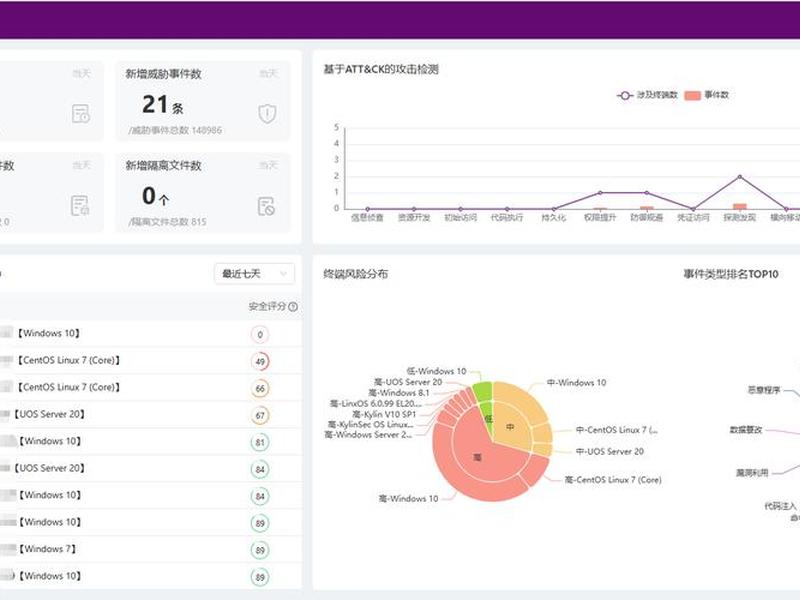This screenshot has height=600, width=800.
Task: Click the 0 个 isolated files count
Action: click(x=155, y=196)
